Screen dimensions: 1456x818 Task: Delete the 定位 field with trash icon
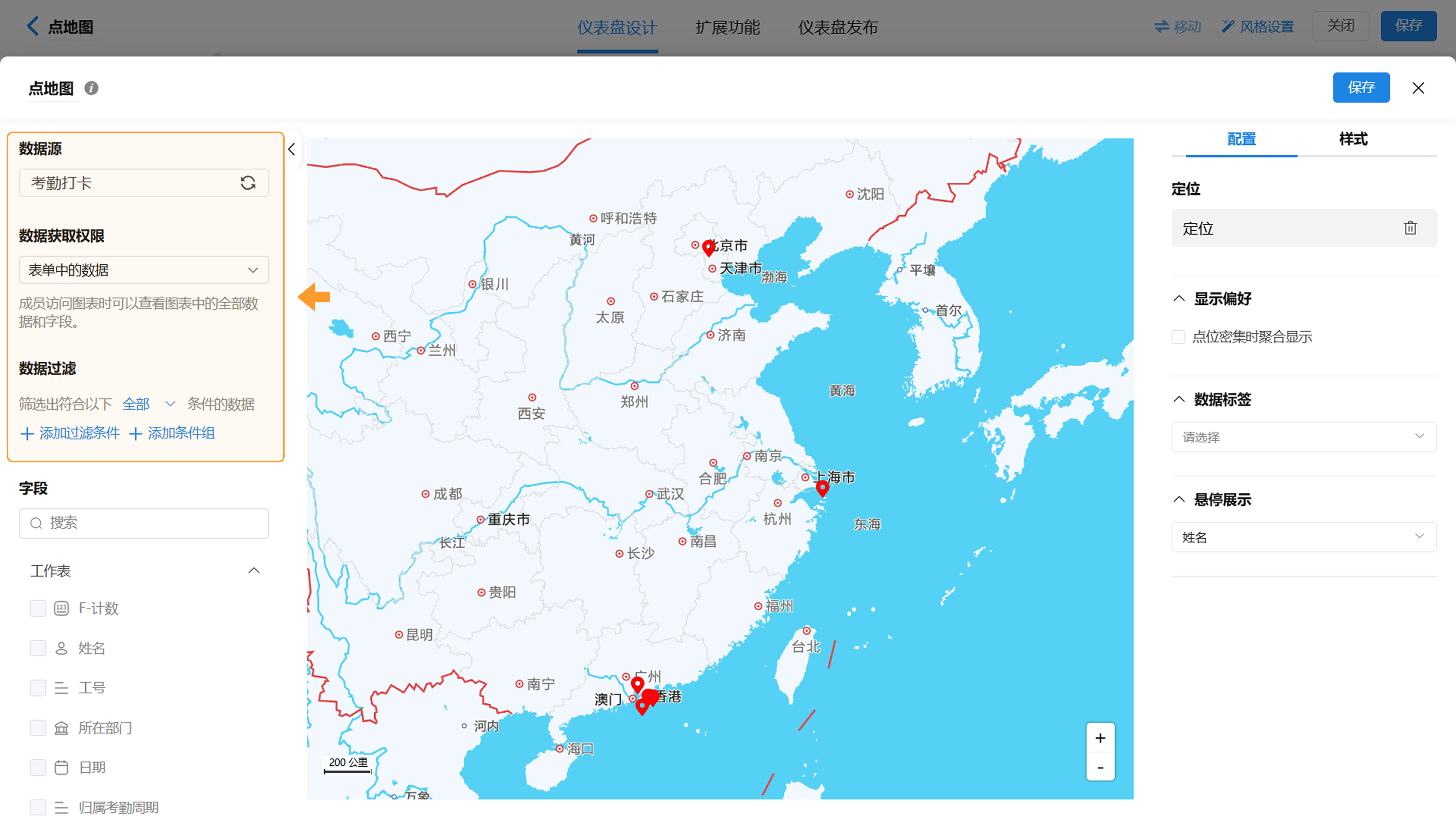[x=1410, y=228]
